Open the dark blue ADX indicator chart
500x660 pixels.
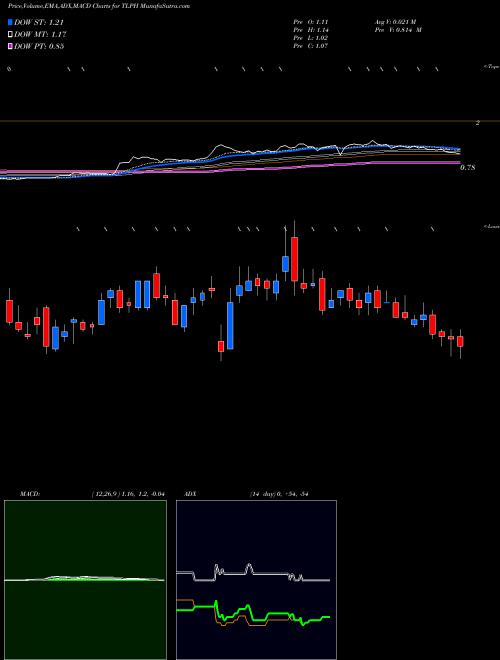(x=256, y=580)
